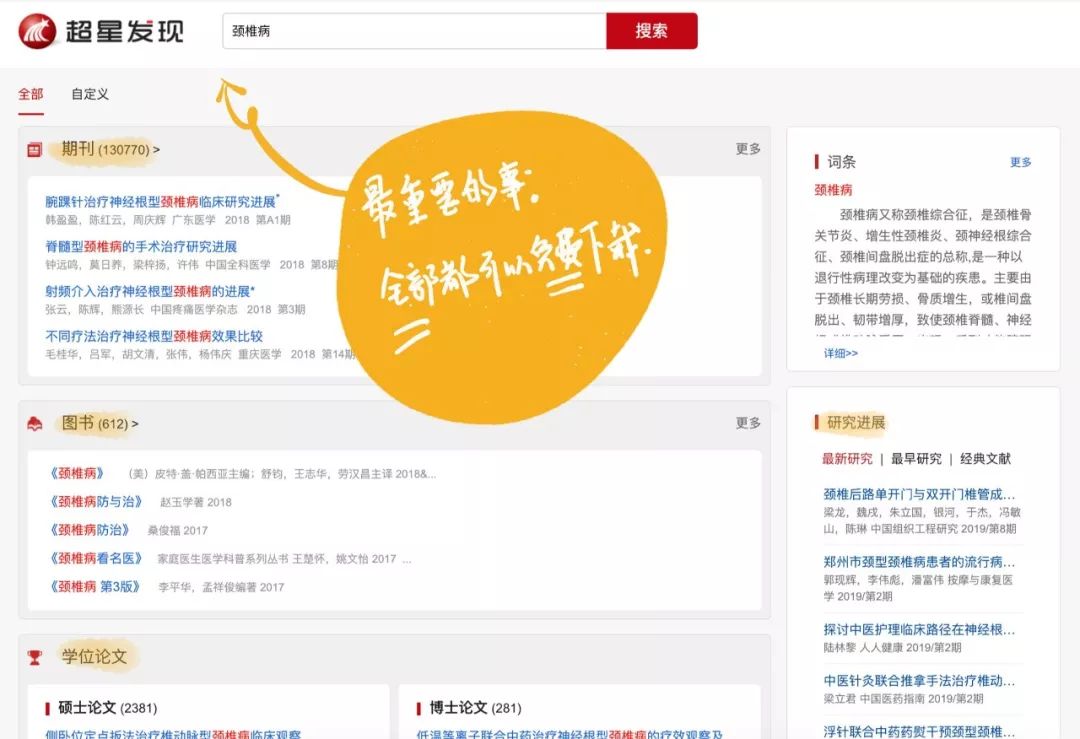Open the book 《颈椎病看名医》
Image resolution: width=1080 pixels, height=739 pixels.
click(x=96, y=558)
